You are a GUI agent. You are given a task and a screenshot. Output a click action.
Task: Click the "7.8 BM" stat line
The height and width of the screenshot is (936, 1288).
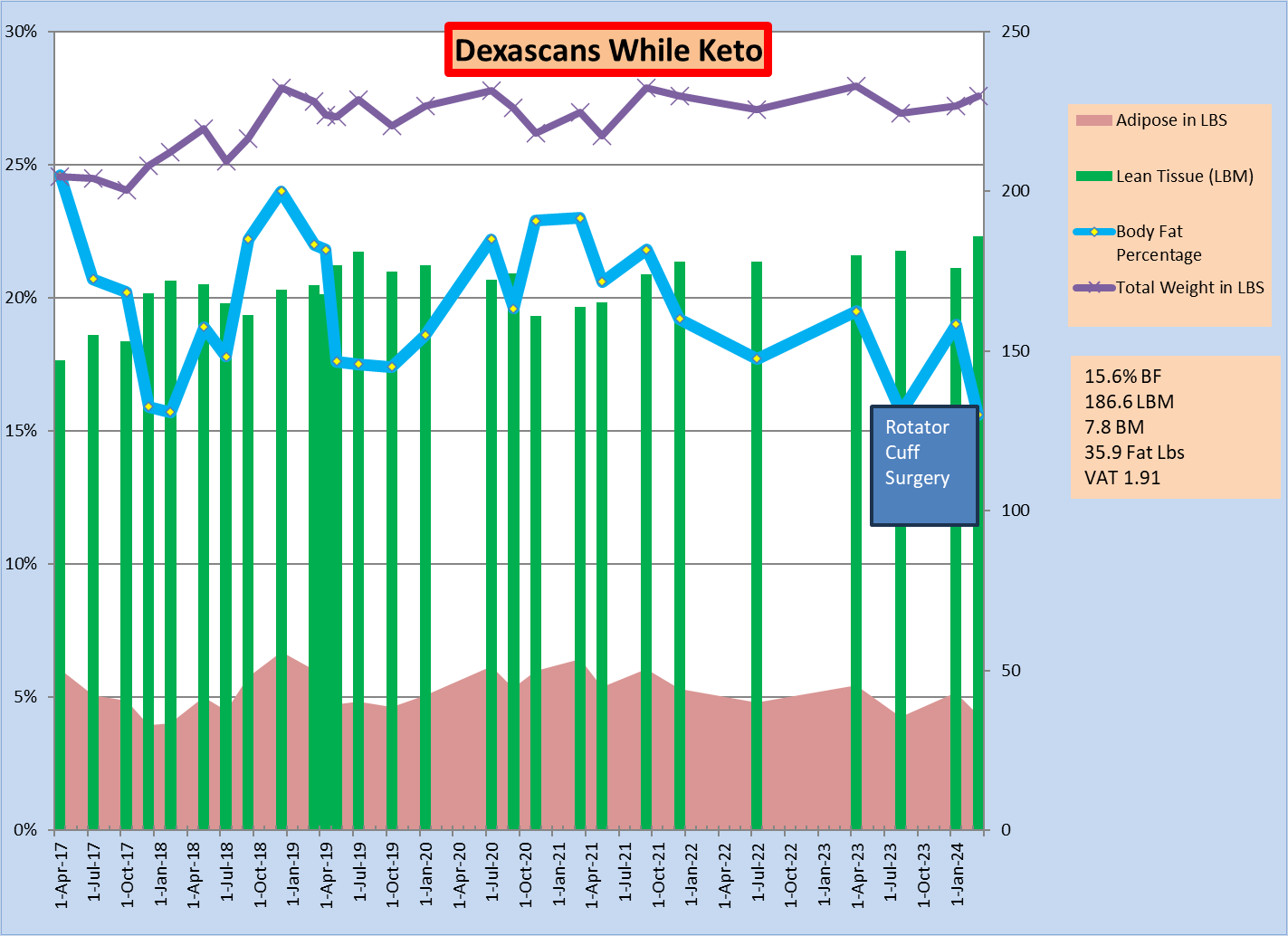1114,427
